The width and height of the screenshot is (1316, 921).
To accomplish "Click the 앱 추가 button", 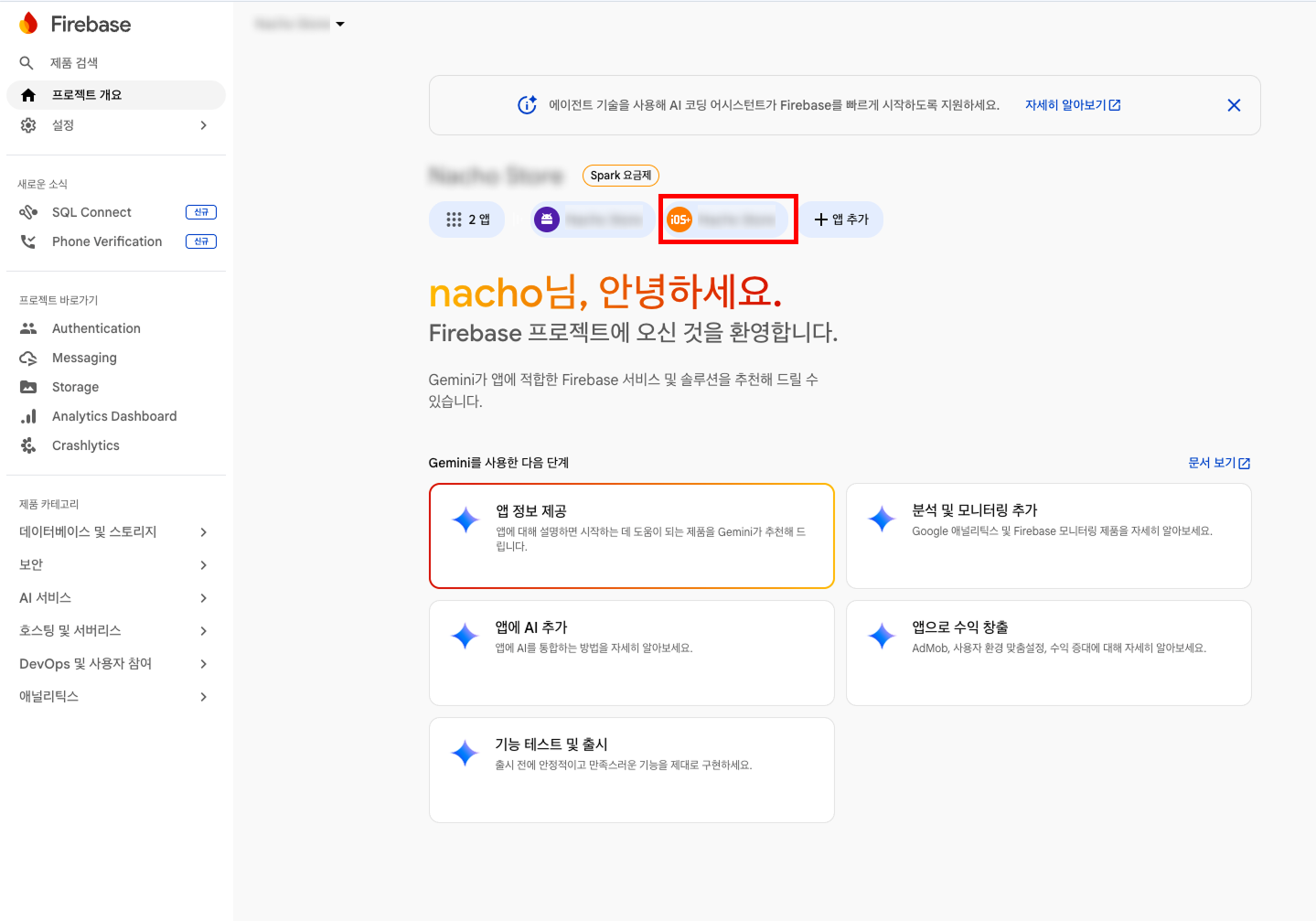I will 841,220.
